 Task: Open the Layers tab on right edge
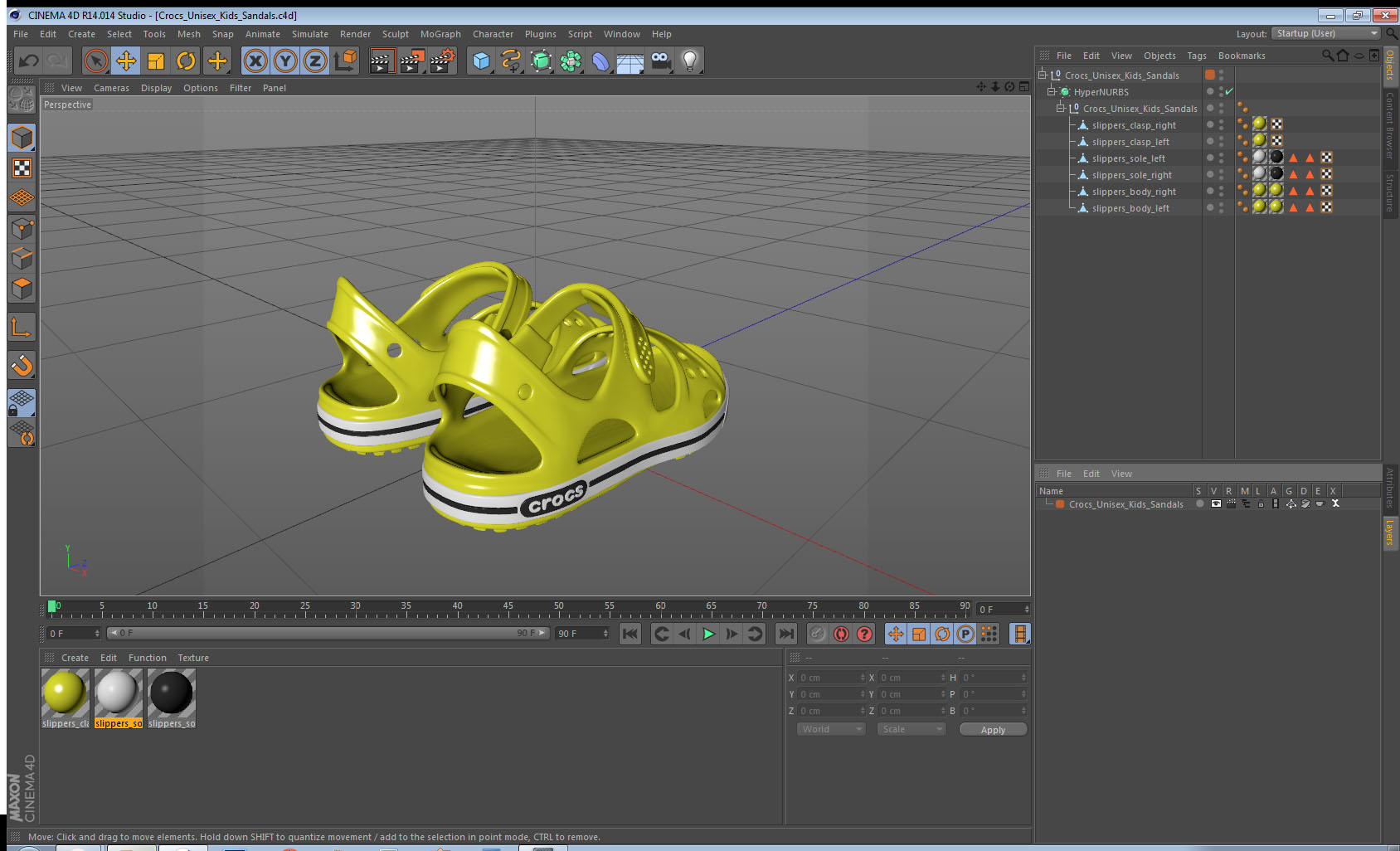[x=1390, y=533]
